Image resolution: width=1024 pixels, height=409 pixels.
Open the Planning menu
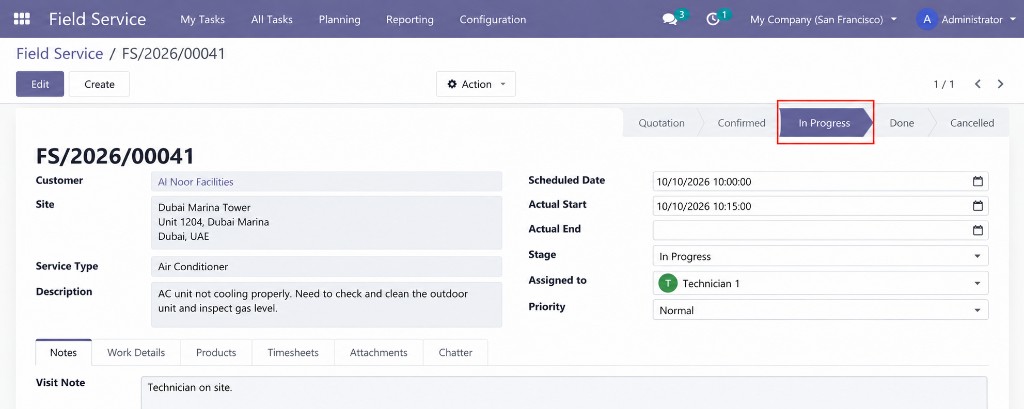pos(340,20)
